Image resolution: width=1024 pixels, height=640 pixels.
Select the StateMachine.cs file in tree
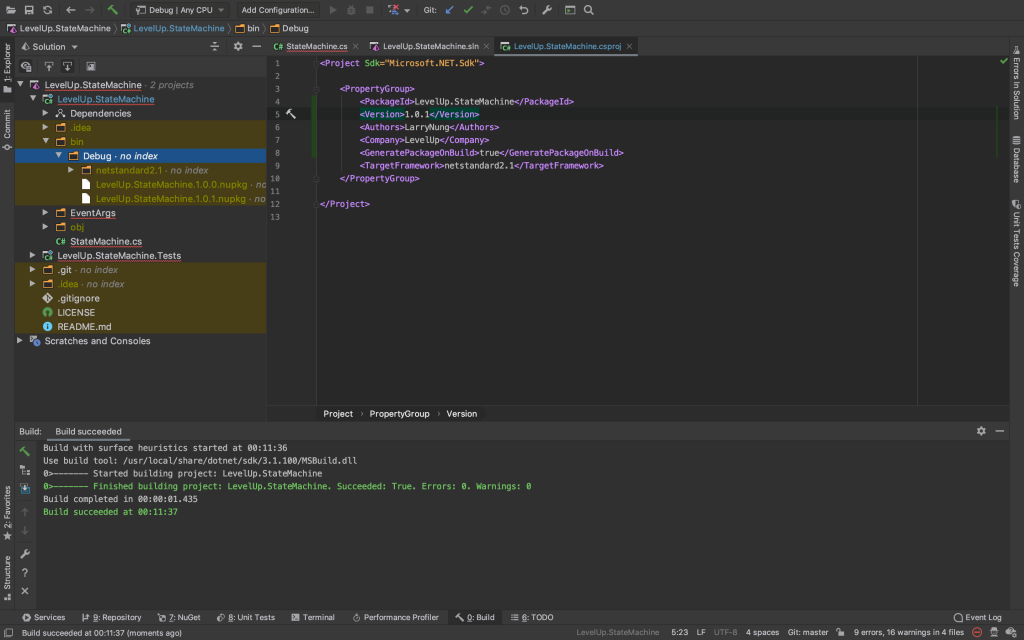(x=106, y=241)
